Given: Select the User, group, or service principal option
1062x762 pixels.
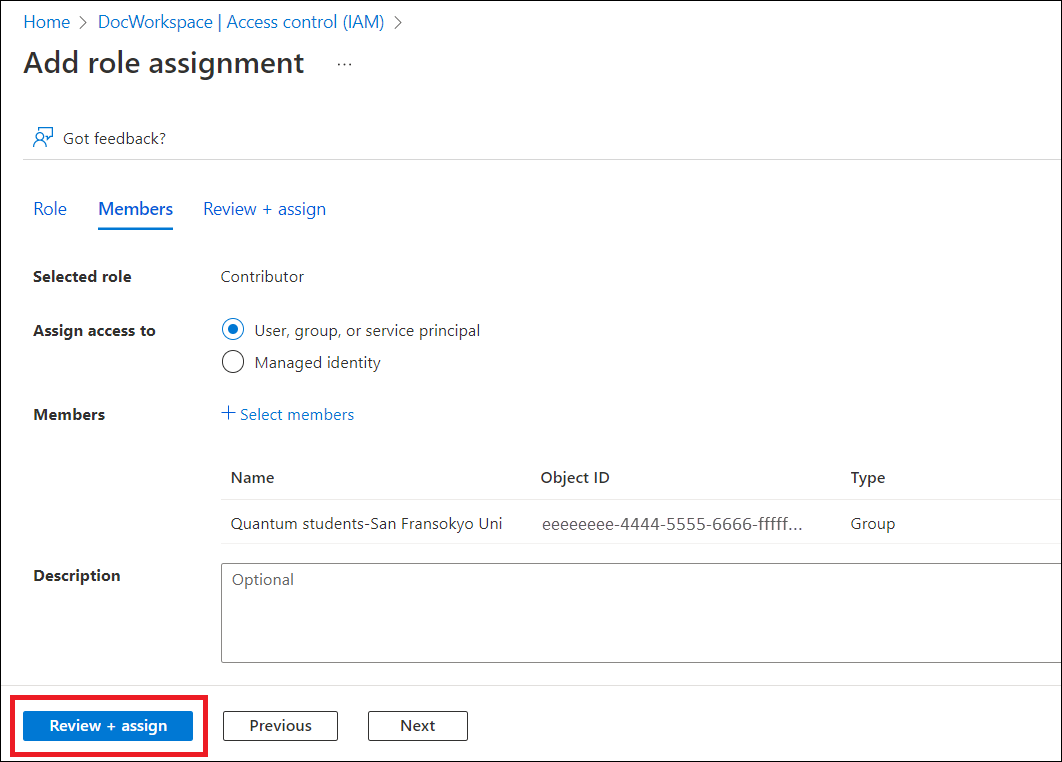Looking at the screenshot, I should click(x=232, y=329).
